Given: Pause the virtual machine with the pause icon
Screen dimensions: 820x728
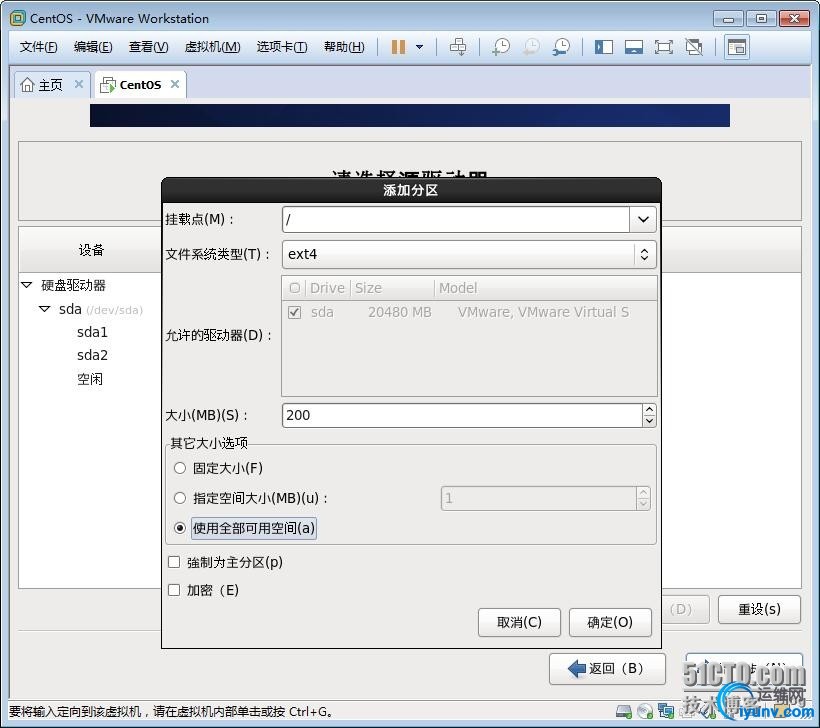Looking at the screenshot, I should pos(398,47).
